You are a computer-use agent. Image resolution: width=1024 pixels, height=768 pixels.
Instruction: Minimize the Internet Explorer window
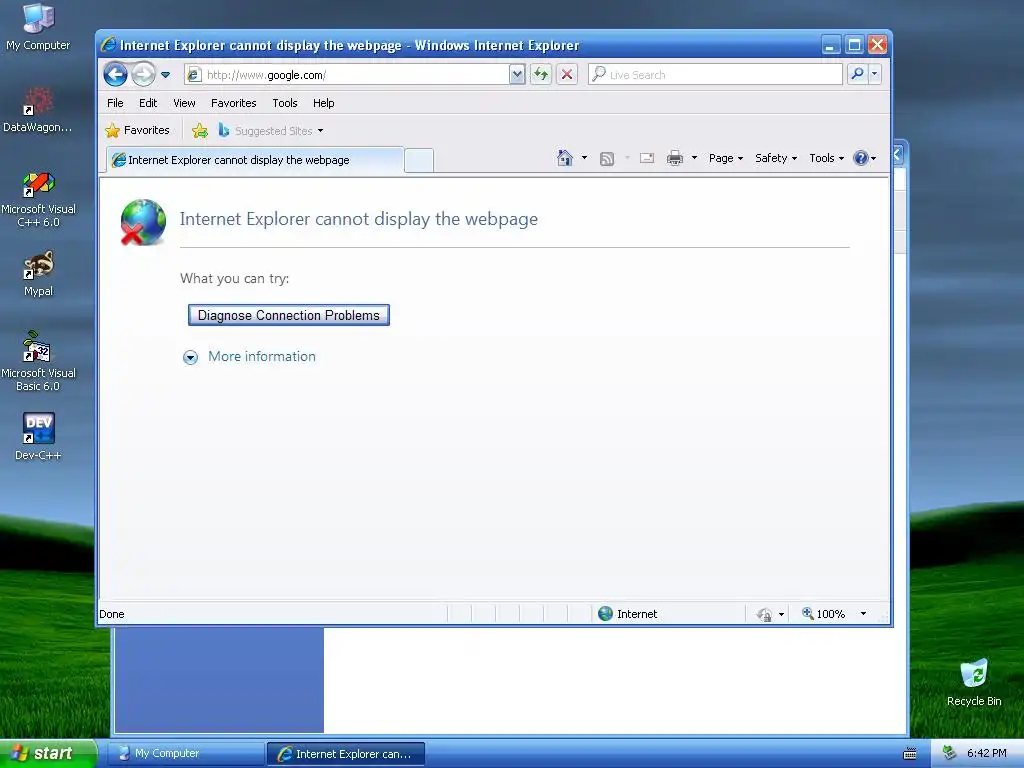coord(830,45)
